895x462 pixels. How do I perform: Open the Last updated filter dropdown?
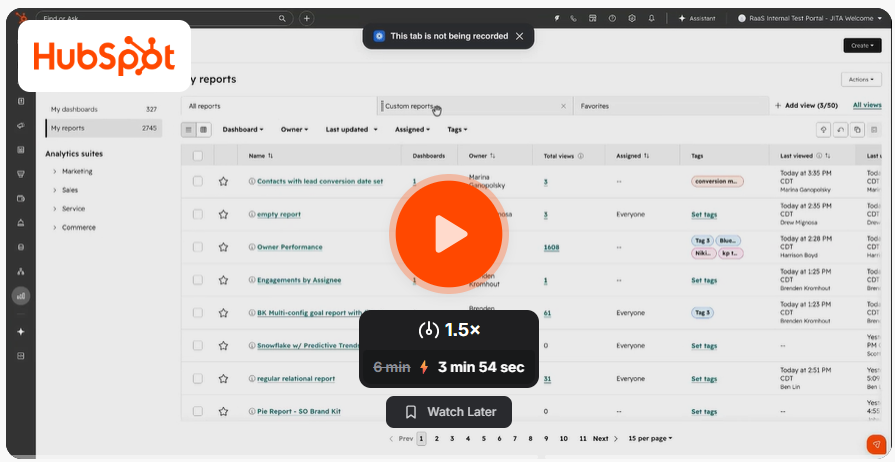tap(352, 130)
